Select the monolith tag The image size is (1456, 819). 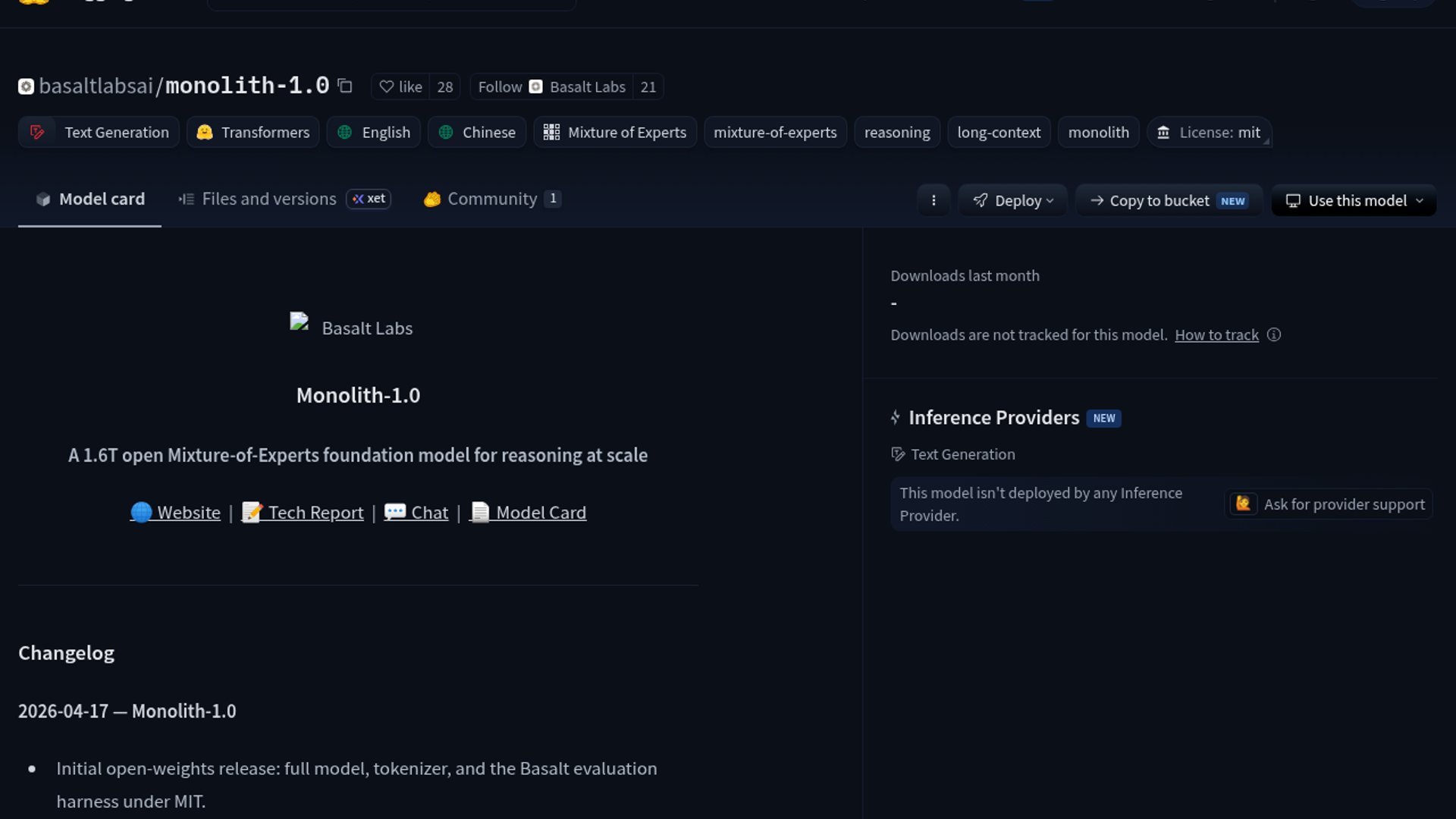pos(1098,132)
